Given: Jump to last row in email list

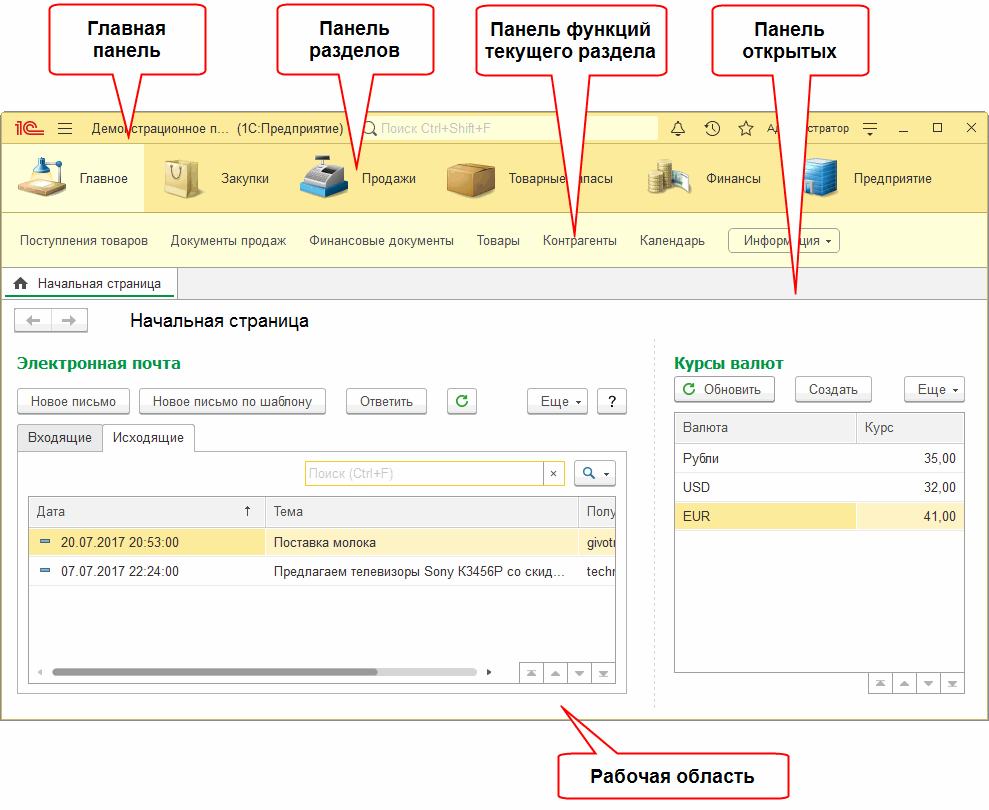Looking at the screenshot, I should pyautogui.click(x=603, y=673).
